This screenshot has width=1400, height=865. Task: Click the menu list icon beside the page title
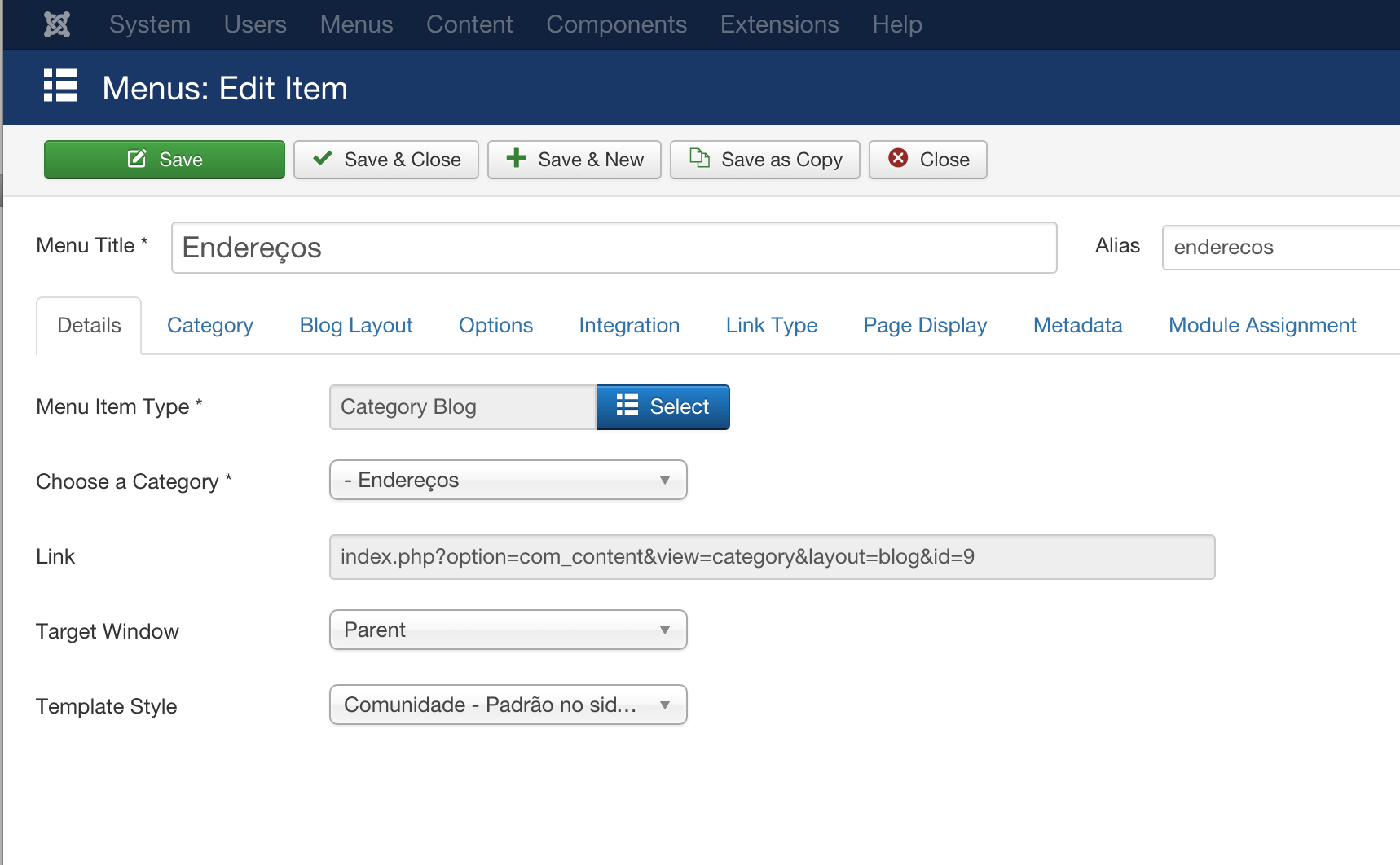click(60, 86)
